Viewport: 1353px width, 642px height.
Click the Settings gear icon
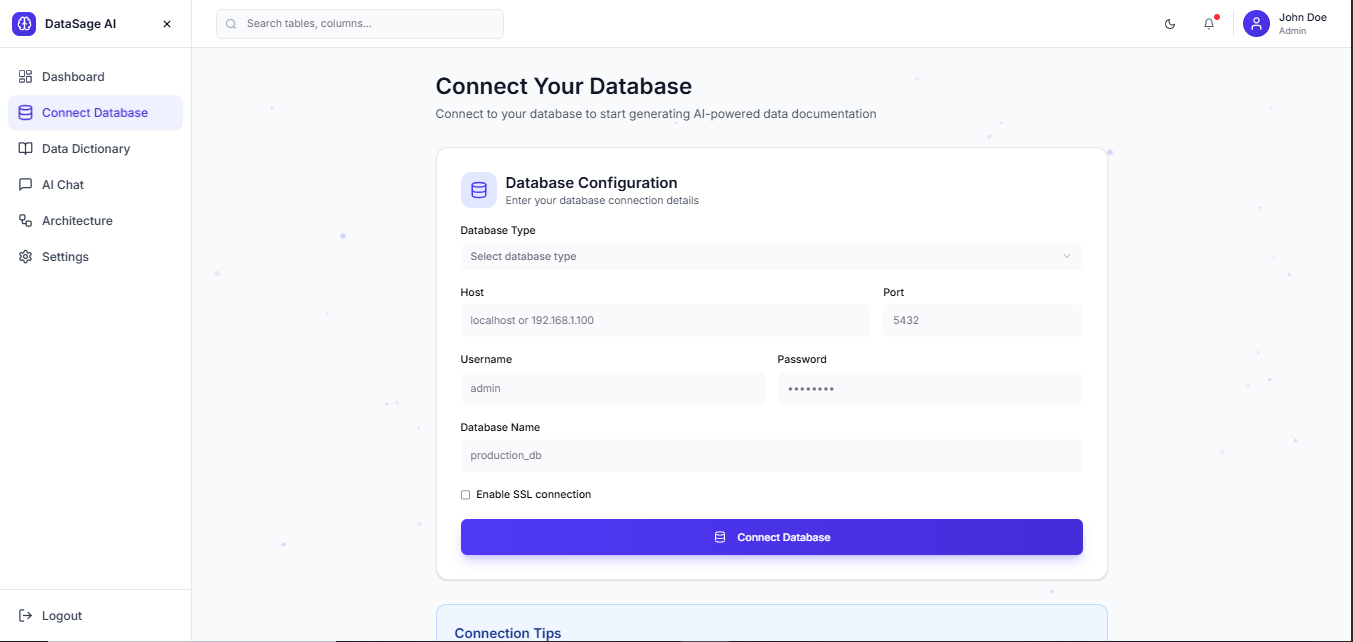pyautogui.click(x=25, y=257)
